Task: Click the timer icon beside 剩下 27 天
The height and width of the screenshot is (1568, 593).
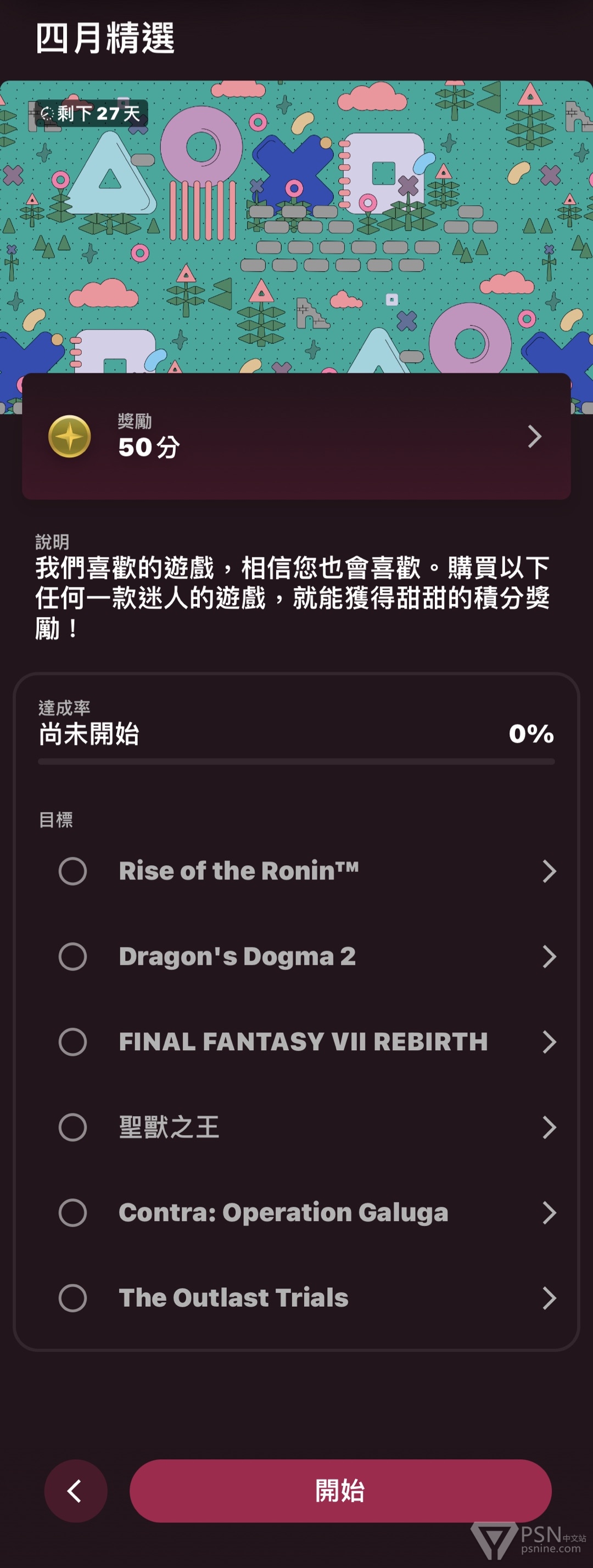Action: [47, 113]
